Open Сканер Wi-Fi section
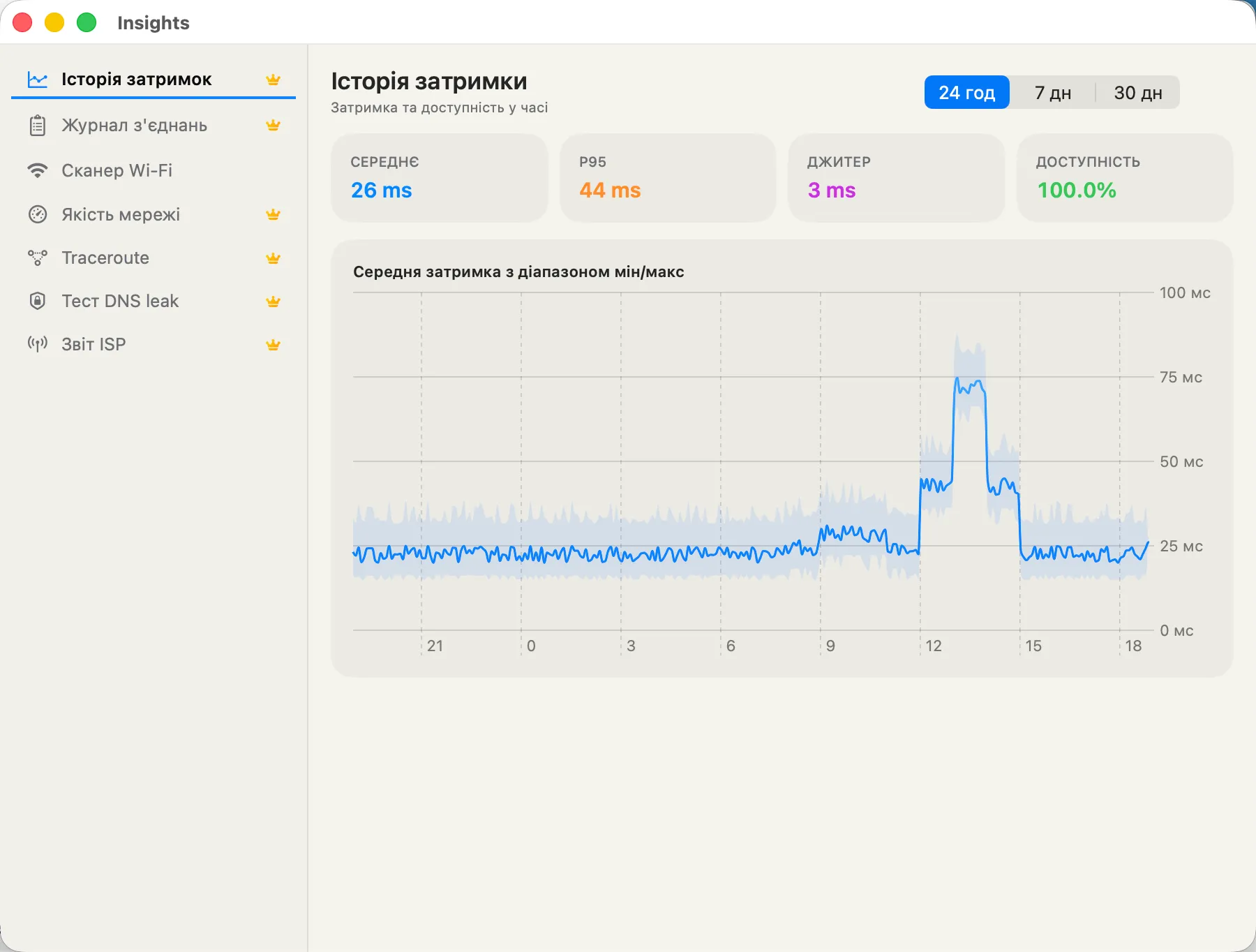The width and height of the screenshot is (1256, 952). pos(154,170)
